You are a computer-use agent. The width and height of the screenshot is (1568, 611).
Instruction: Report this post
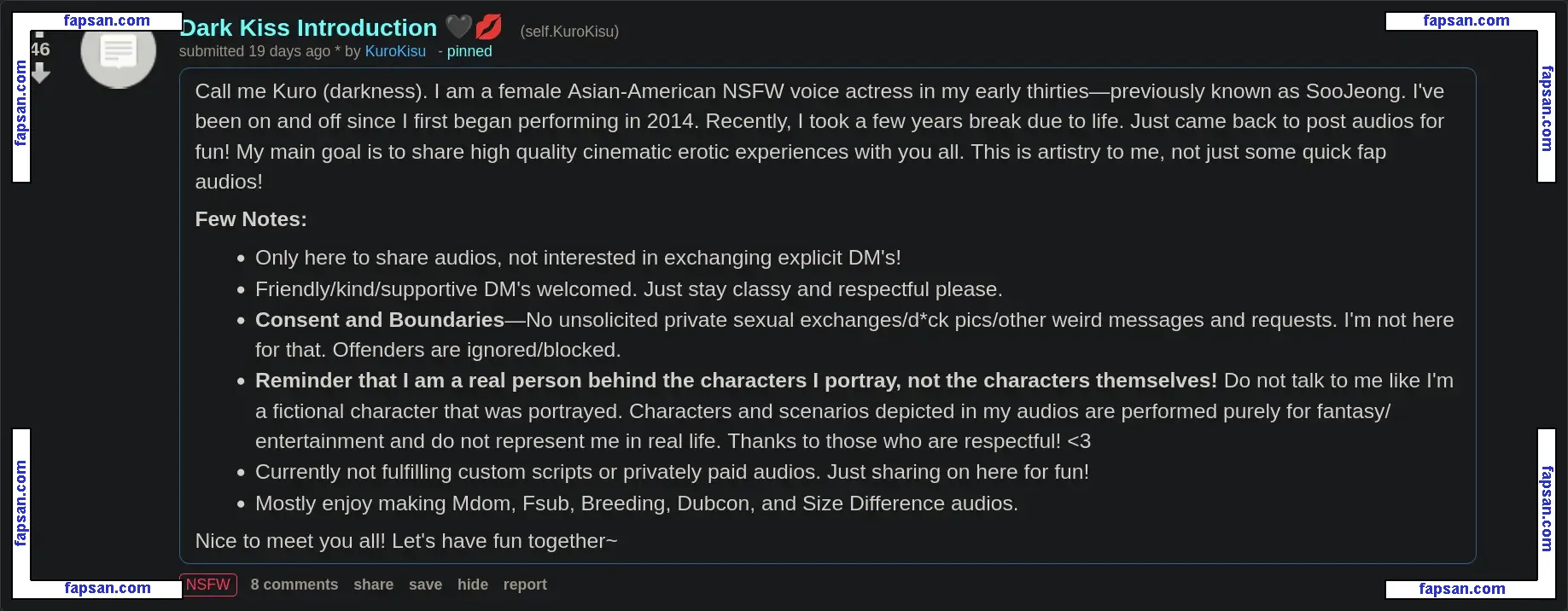[x=525, y=585]
